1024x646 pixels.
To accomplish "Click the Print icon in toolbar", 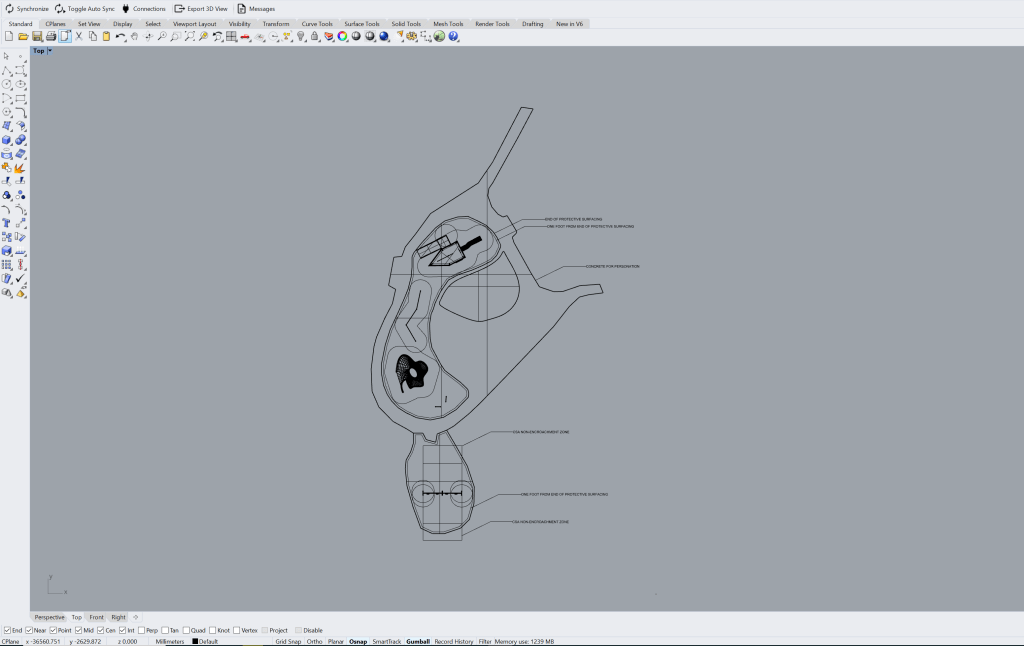I will (51, 37).
